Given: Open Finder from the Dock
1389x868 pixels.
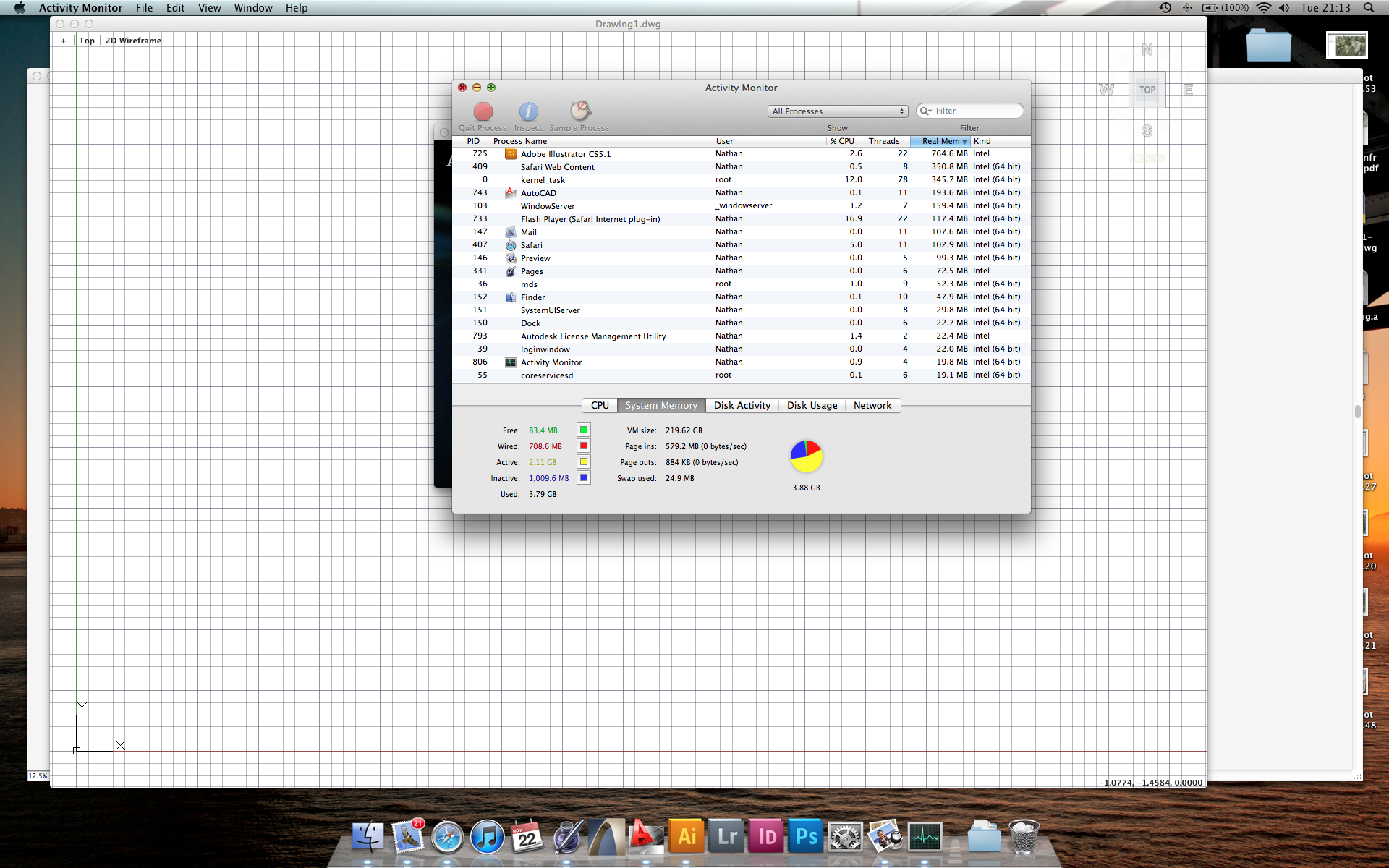Looking at the screenshot, I should [368, 837].
